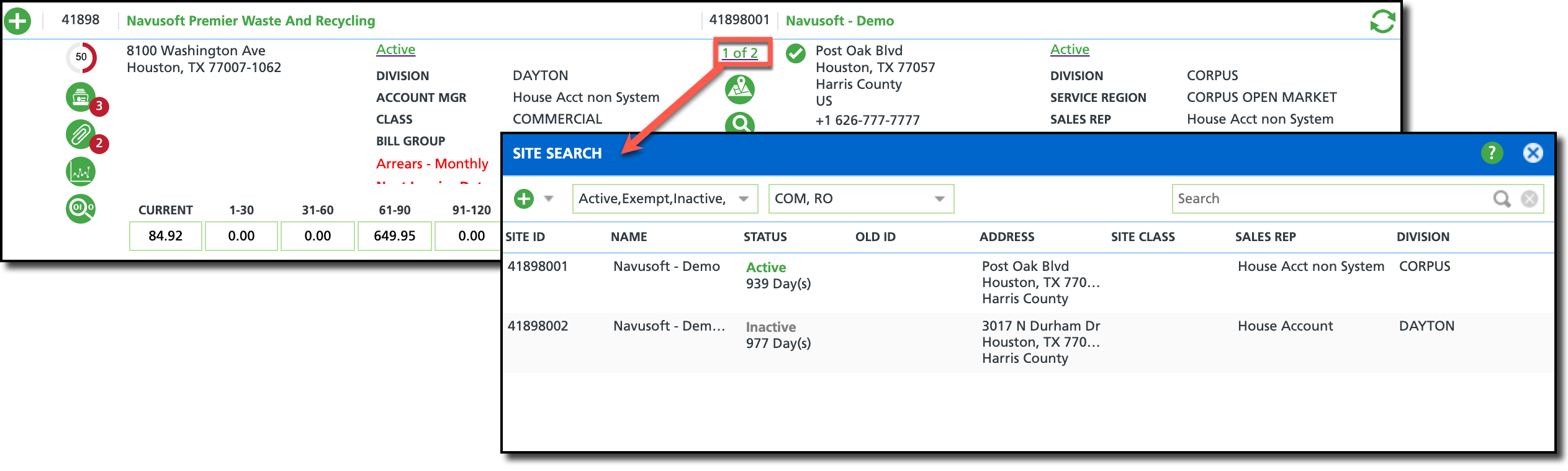Click the green checkmark beside Post Oak Blvd
The image size is (1568, 471).
[796, 53]
